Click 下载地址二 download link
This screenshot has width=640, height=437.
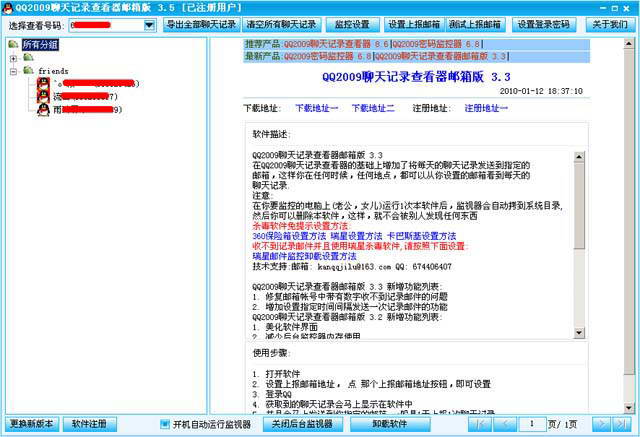[x=373, y=109]
